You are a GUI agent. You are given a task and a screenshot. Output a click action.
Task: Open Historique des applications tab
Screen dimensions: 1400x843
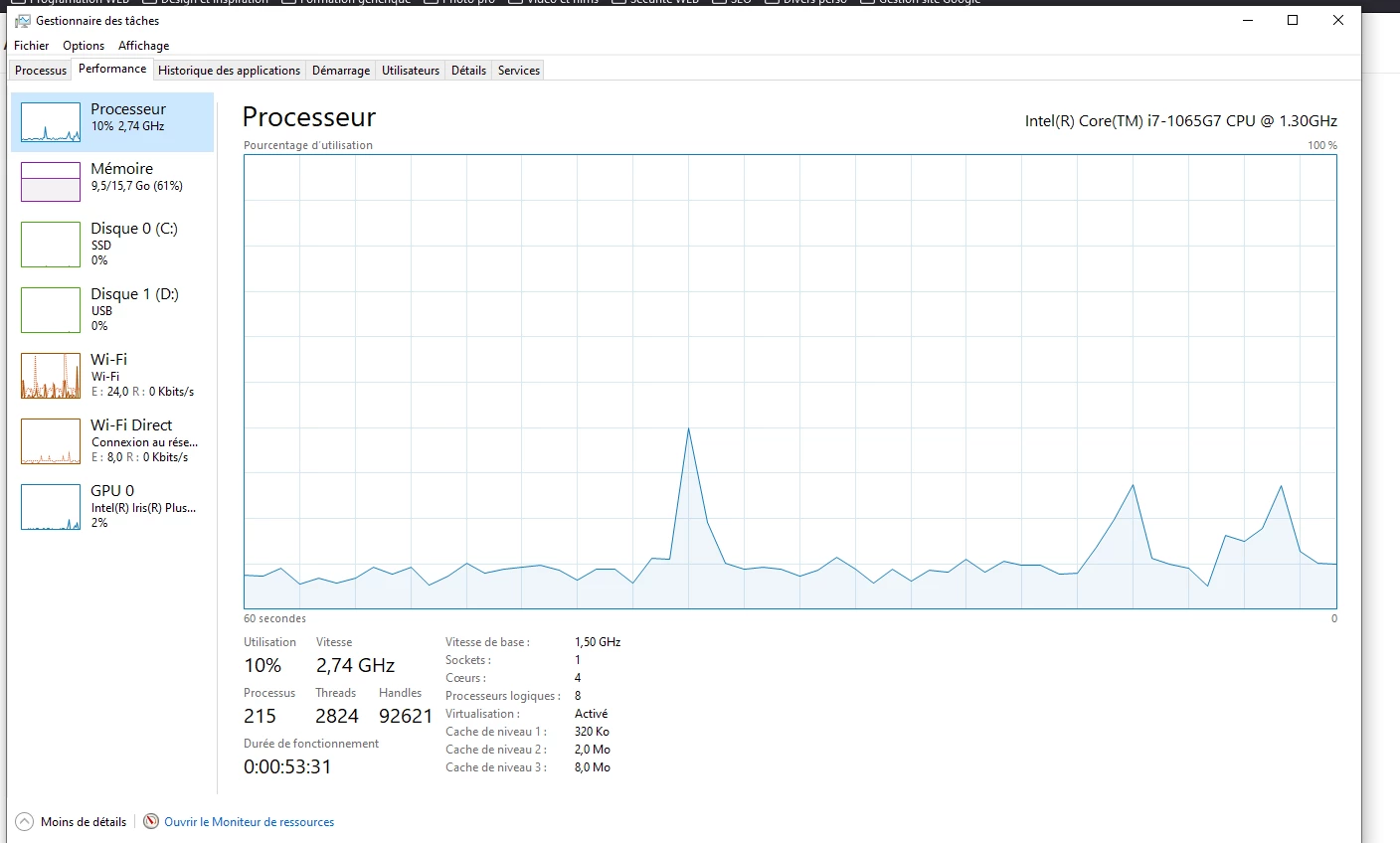(229, 71)
